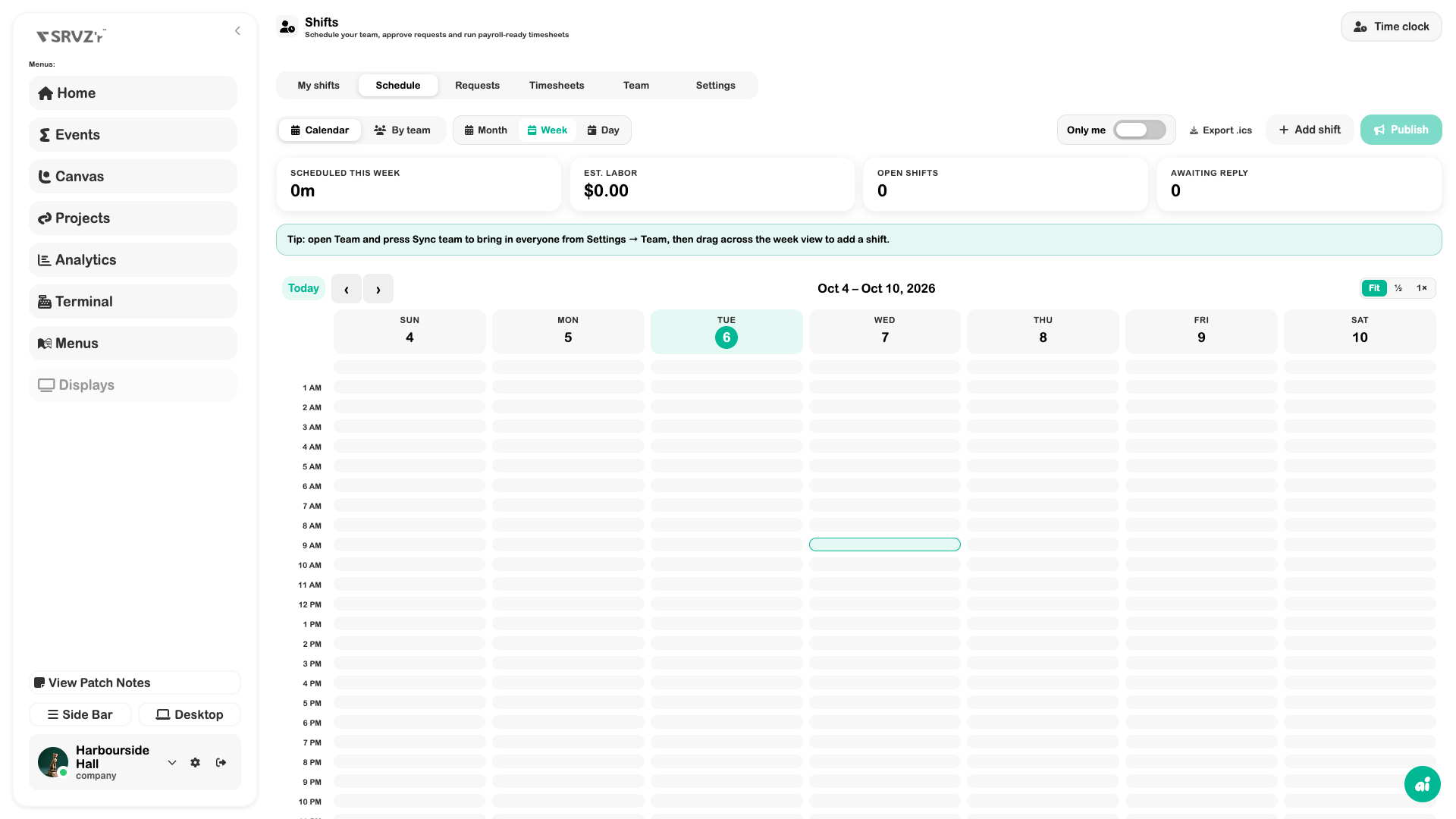Select the Schedule tab
The width and height of the screenshot is (1456, 819).
(x=398, y=86)
